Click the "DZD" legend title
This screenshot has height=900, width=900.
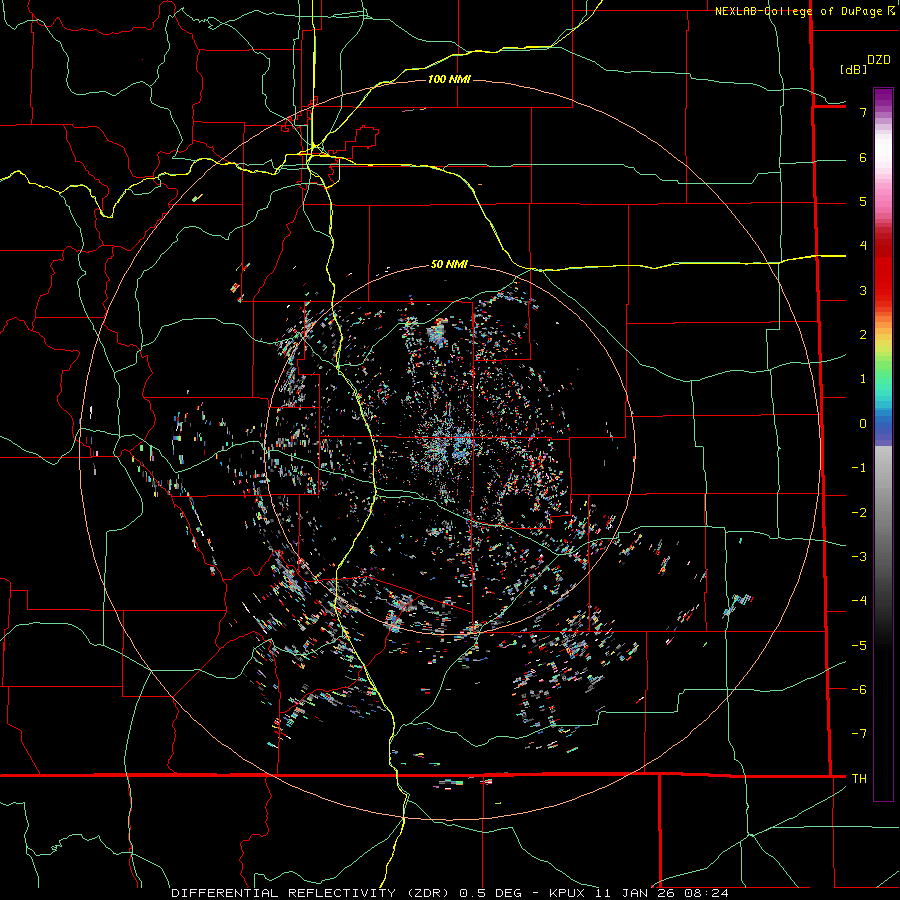click(x=879, y=60)
